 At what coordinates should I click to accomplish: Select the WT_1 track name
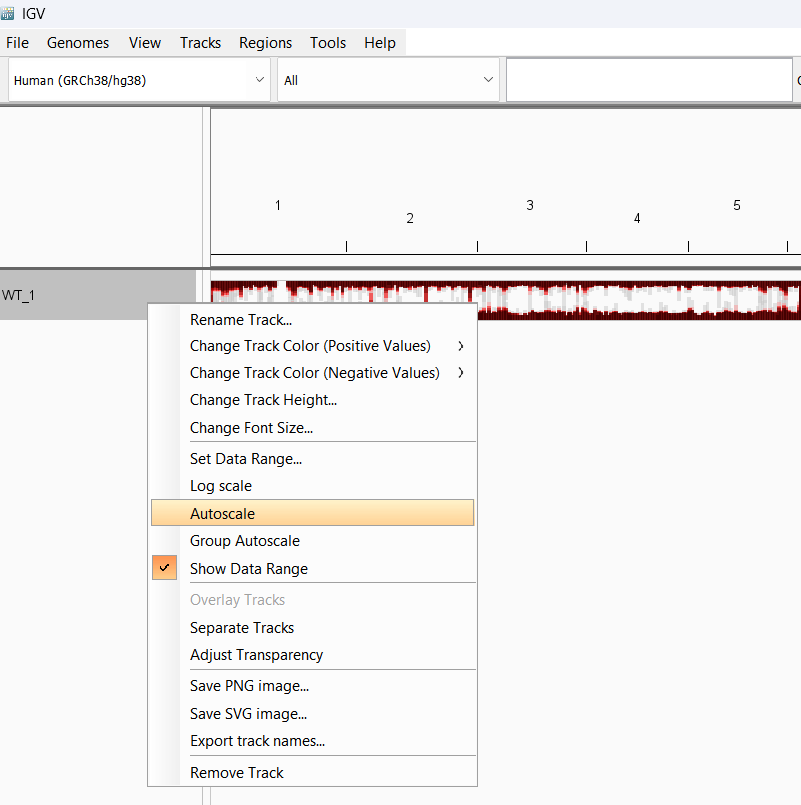tap(18, 295)
